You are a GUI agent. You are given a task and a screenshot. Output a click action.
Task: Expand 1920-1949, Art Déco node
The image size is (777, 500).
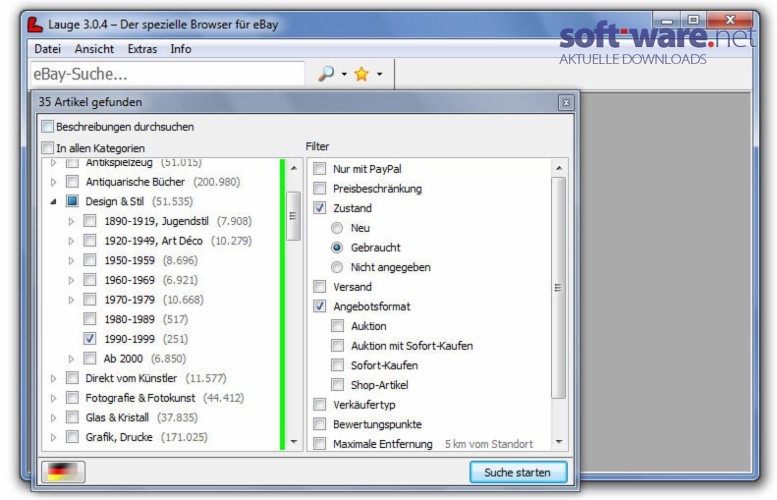71,241
